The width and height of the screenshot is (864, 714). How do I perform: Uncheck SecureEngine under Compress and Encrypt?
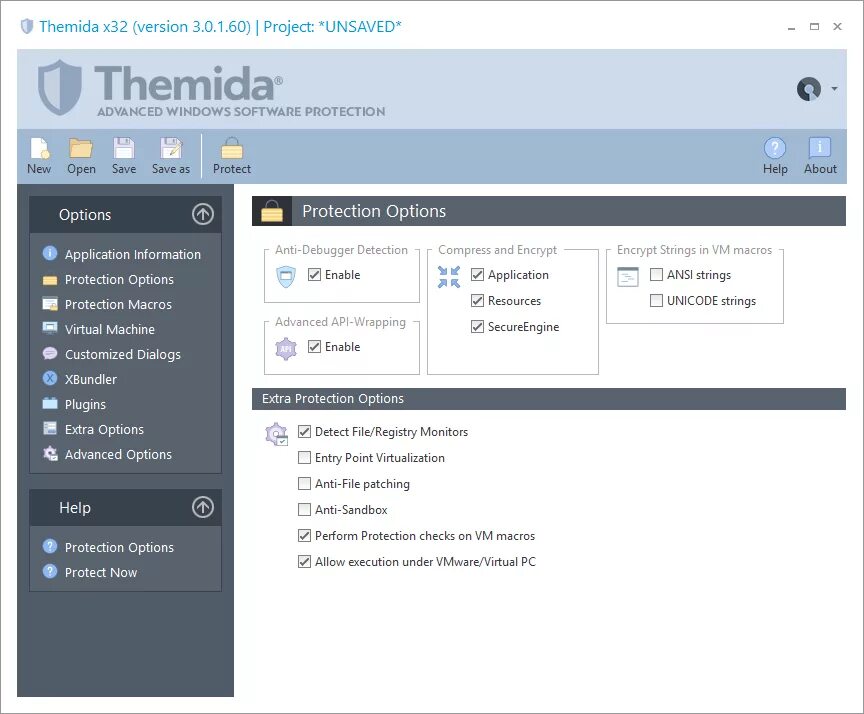point(478,326)
